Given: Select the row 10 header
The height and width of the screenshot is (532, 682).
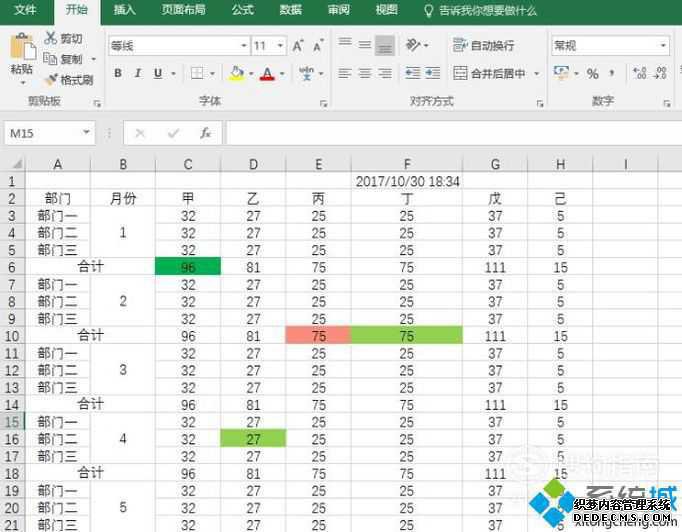Looking at the screenshot, I should (x=12, y=336).
